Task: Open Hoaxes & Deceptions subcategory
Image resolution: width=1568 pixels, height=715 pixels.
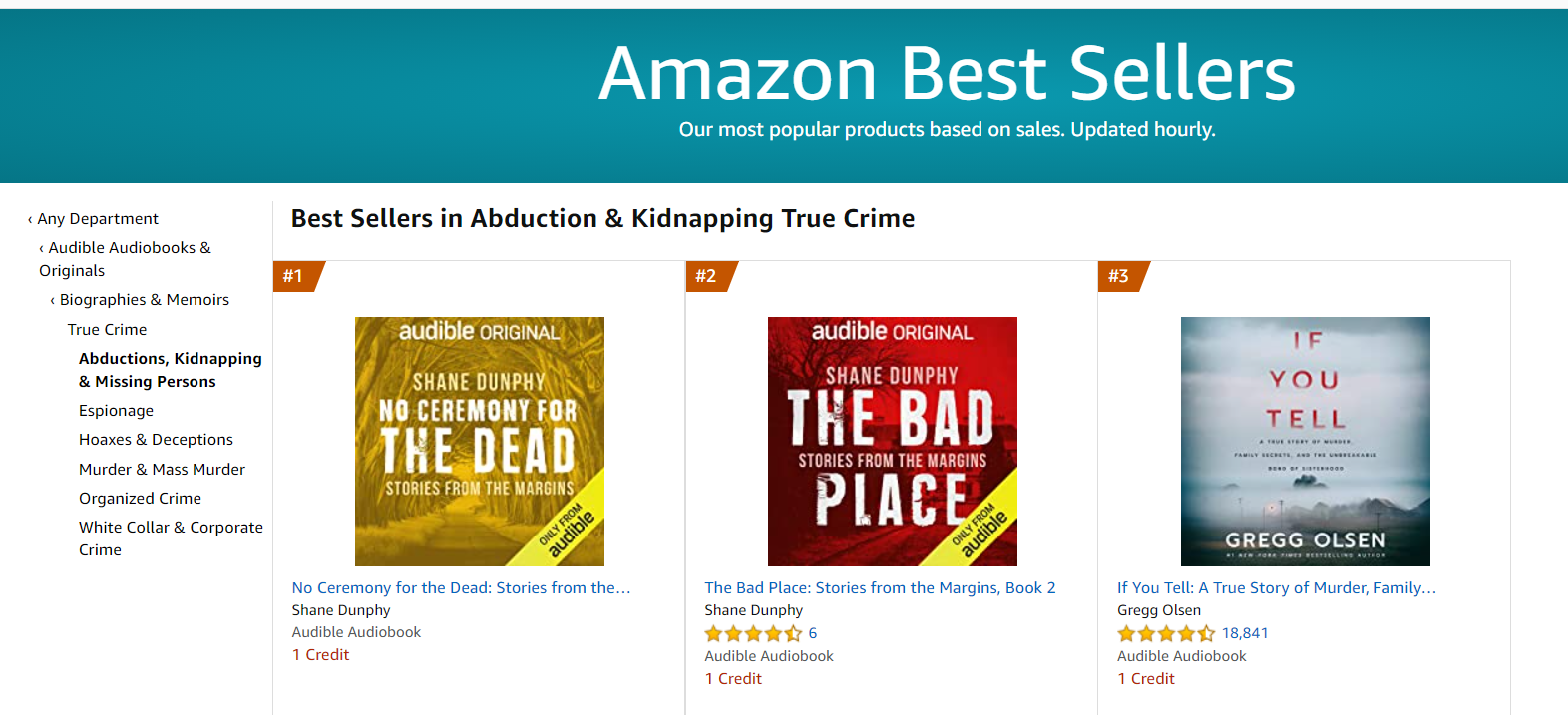Action: [x=156, y=440]
